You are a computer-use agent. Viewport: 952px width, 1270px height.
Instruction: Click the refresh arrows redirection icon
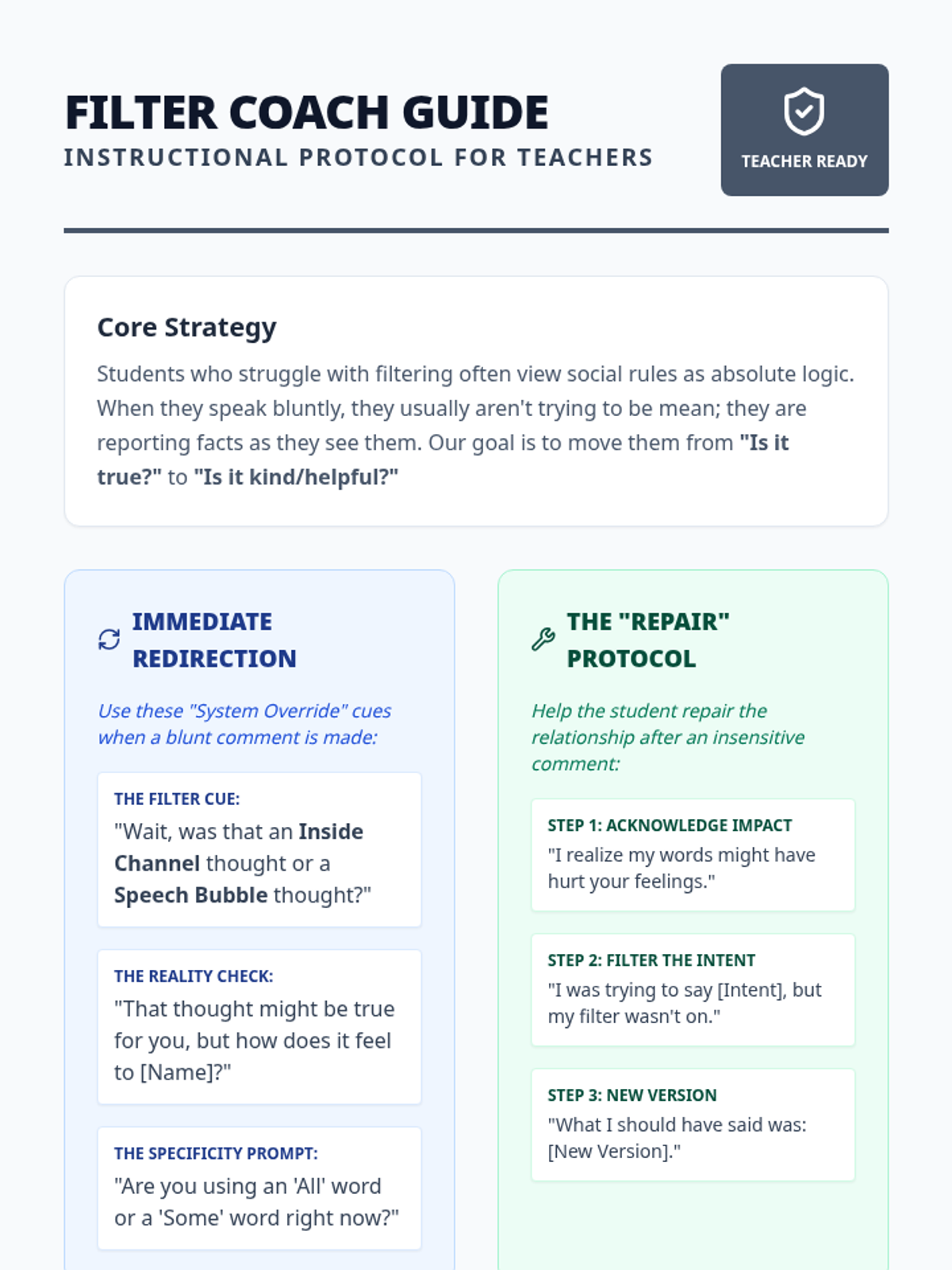(x=109, y=640)
